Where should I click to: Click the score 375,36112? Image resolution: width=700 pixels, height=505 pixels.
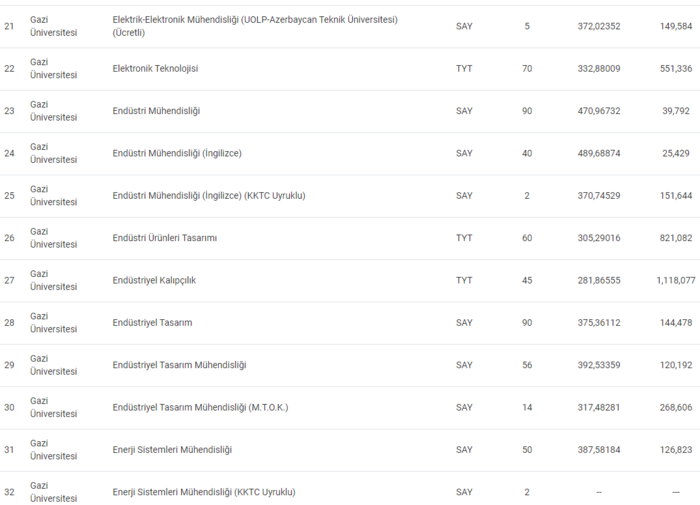click(x=599, y=323)
